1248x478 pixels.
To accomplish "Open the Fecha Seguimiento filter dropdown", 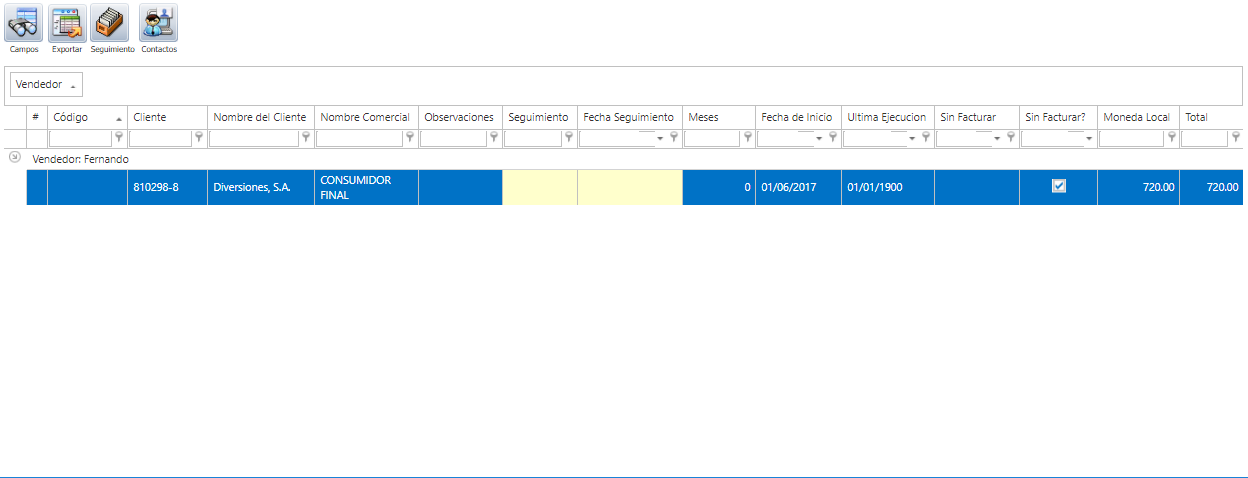I will coord(660,138).
